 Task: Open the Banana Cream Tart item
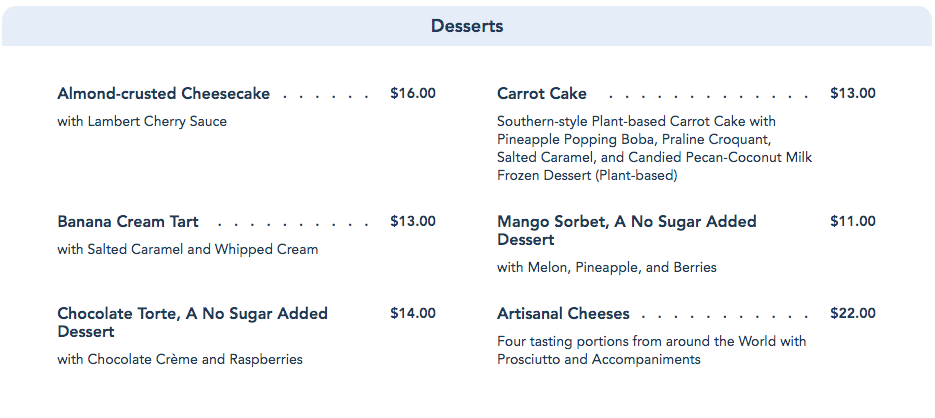128,222
